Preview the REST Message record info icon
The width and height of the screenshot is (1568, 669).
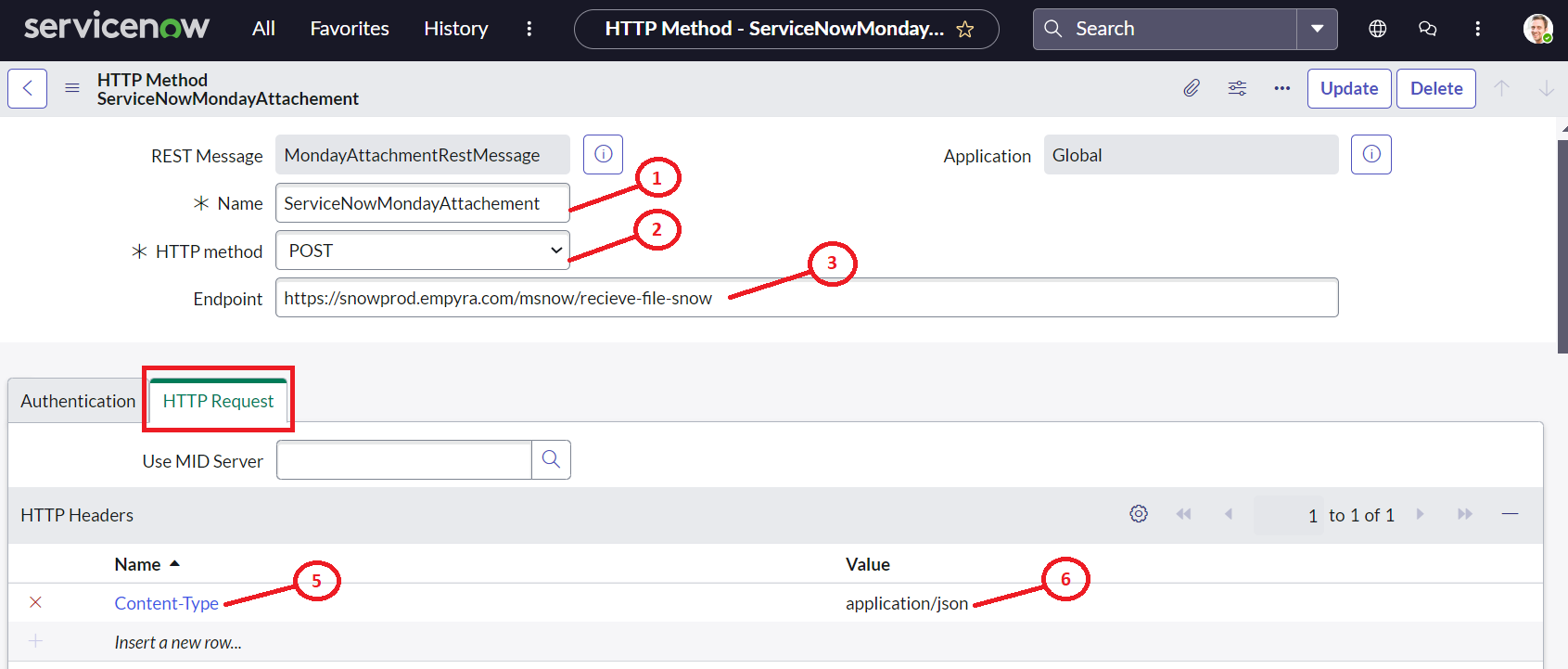pyautogui.click(x=603, y=154)
